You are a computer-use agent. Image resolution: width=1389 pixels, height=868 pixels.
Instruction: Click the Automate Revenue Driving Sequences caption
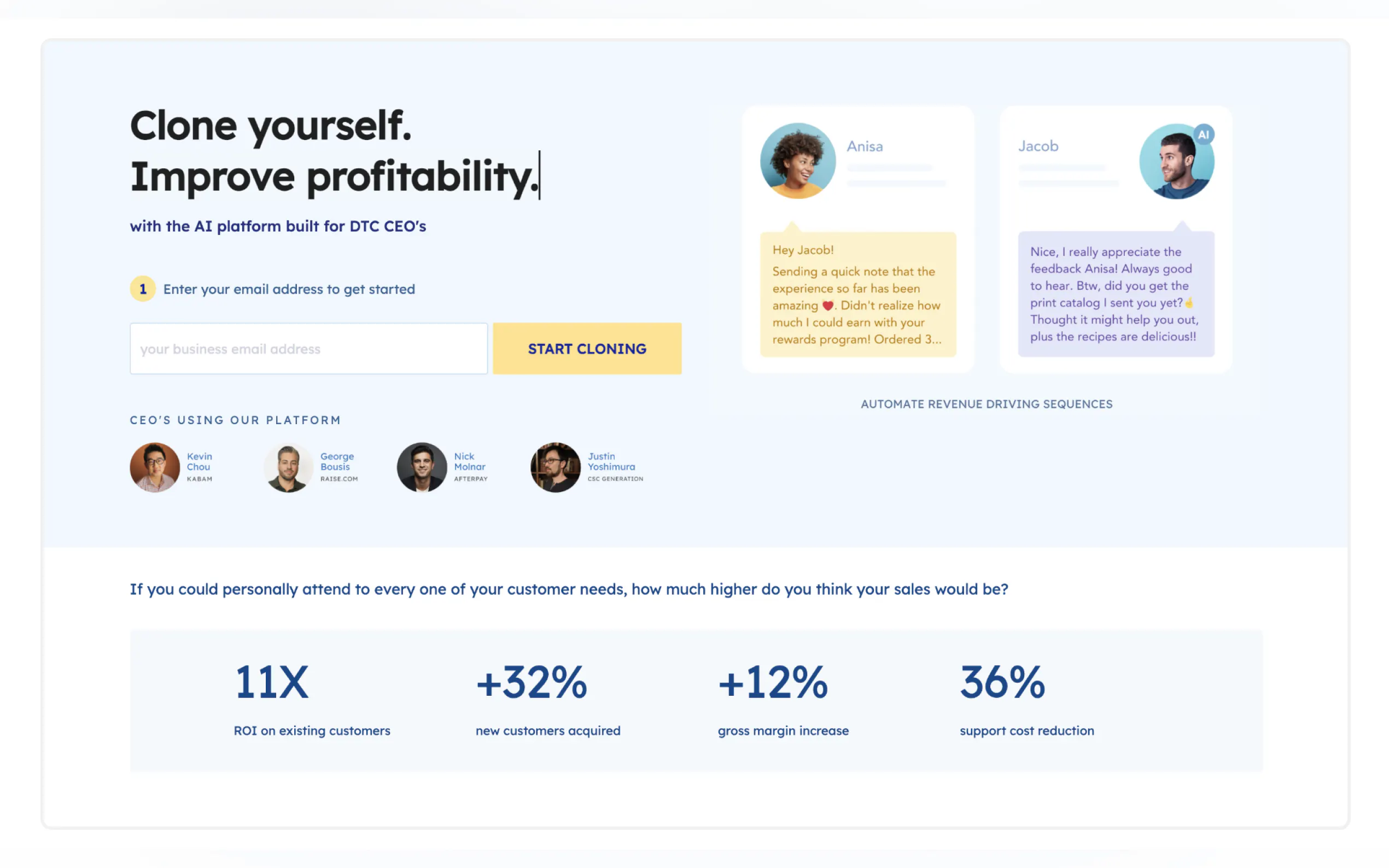coord(986,404)
